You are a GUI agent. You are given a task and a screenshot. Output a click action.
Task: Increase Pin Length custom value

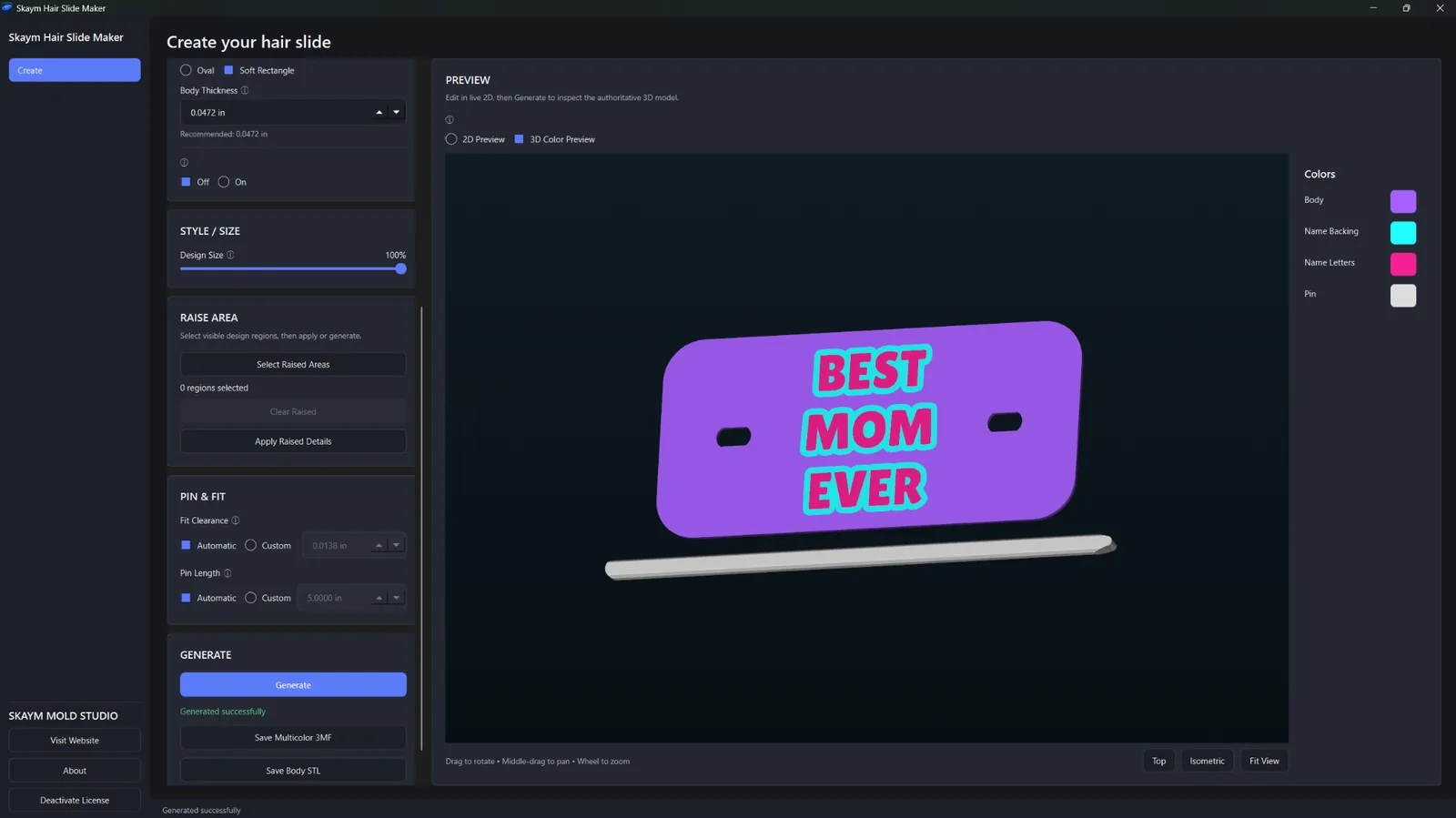379,598
